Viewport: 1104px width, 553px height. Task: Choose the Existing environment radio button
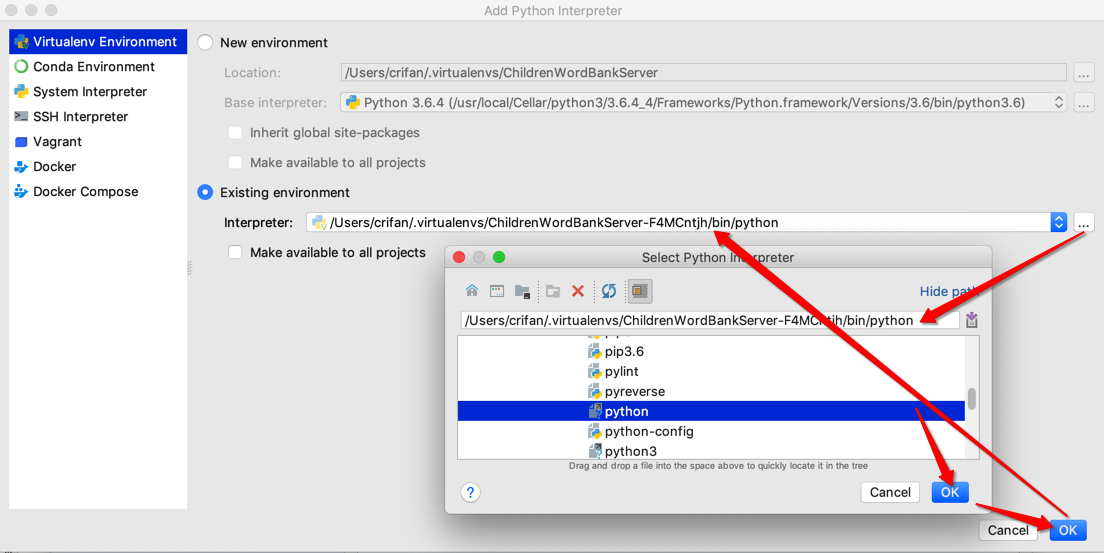(205, 192)
